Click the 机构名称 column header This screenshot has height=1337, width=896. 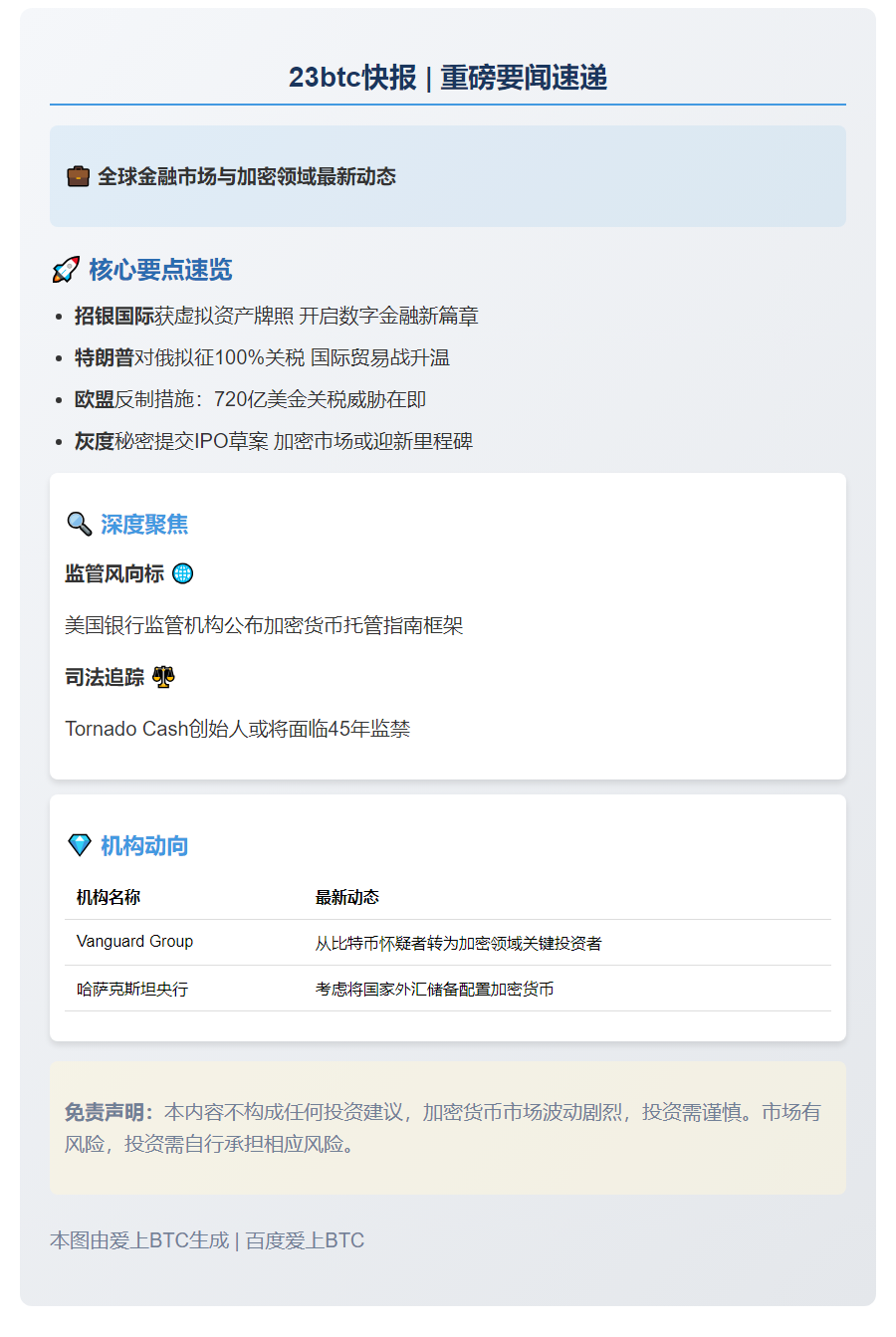(x=109, y=897)
